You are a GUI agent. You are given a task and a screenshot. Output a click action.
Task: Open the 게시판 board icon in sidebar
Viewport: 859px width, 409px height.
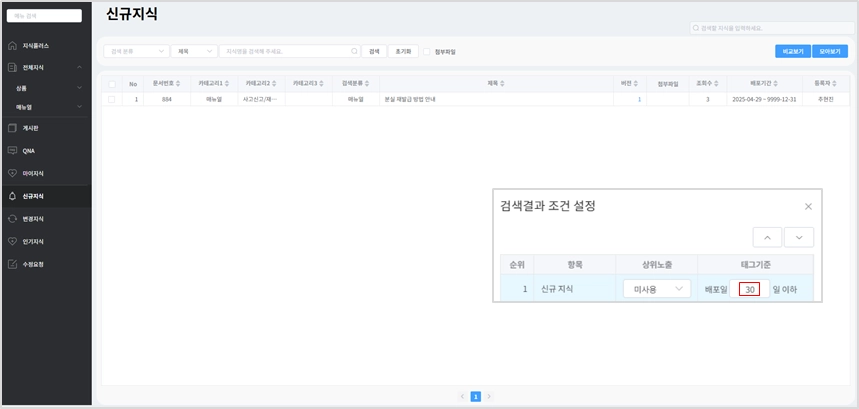pos(13,128)
